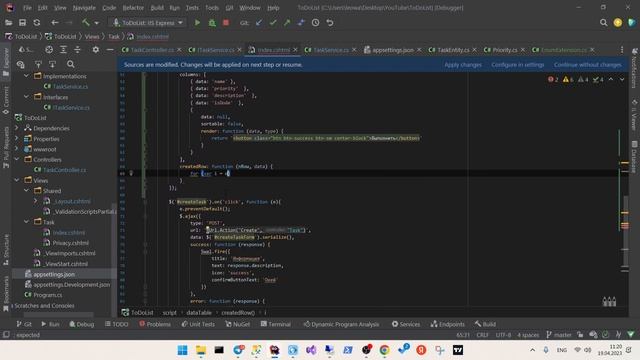
Task: Toggle the IL Viewer tool window on right
Action: coord(634,115)
